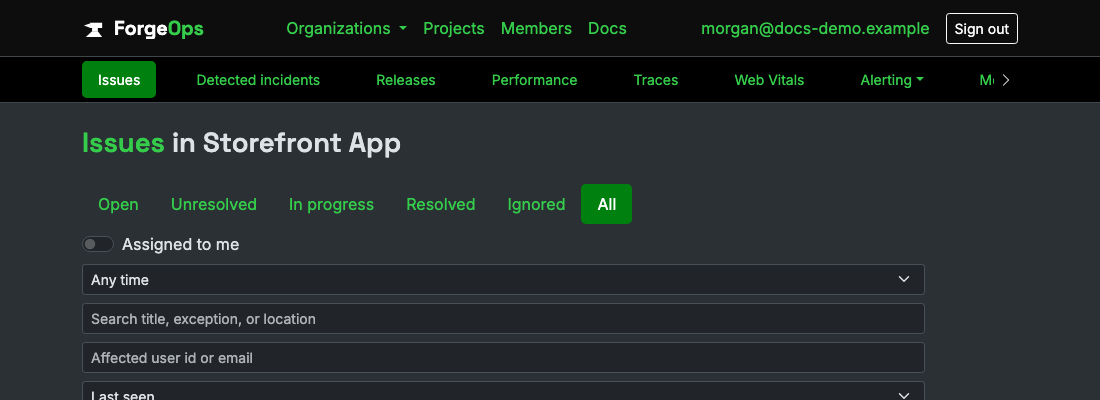This screenshot has width=1100, height=400.
Task: Go to Projects page
Action: [454, 29]
